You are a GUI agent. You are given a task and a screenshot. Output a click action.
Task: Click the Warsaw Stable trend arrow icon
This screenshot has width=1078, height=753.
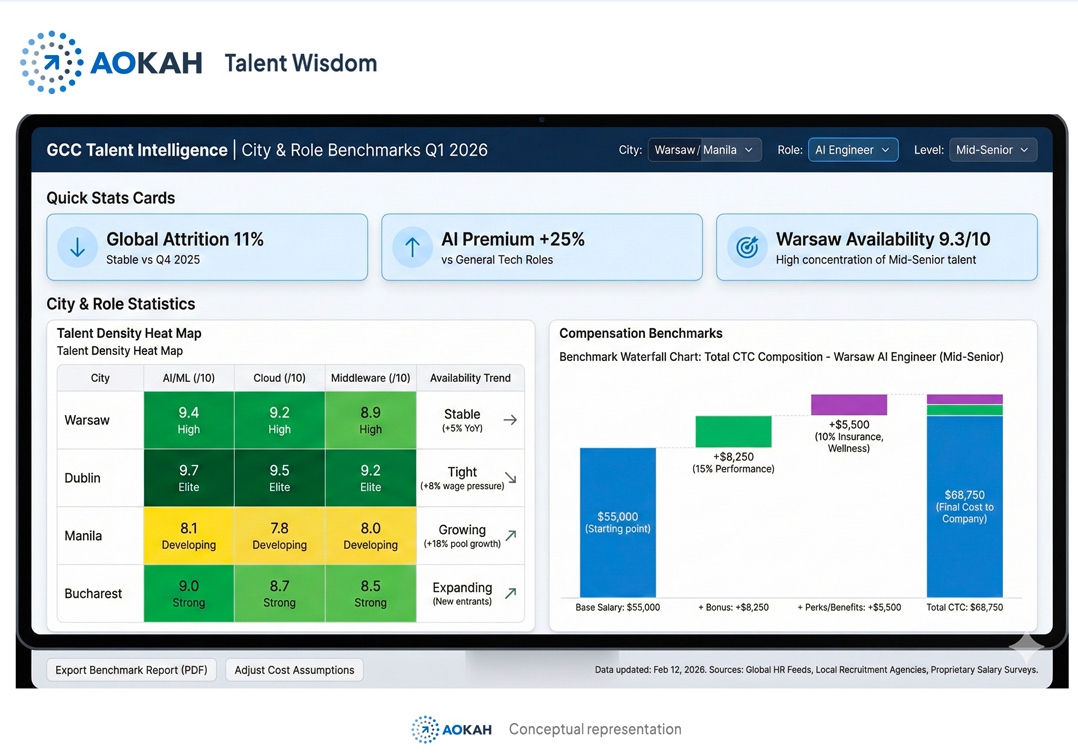[x=510, y=420]
